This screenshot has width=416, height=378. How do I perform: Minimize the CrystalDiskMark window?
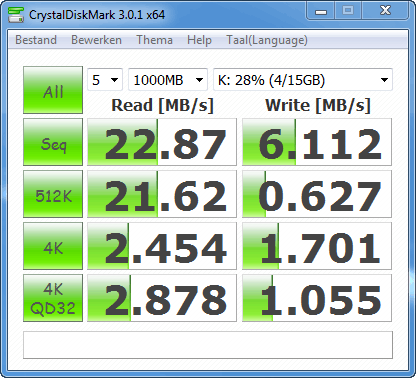[x=321, y=11]
